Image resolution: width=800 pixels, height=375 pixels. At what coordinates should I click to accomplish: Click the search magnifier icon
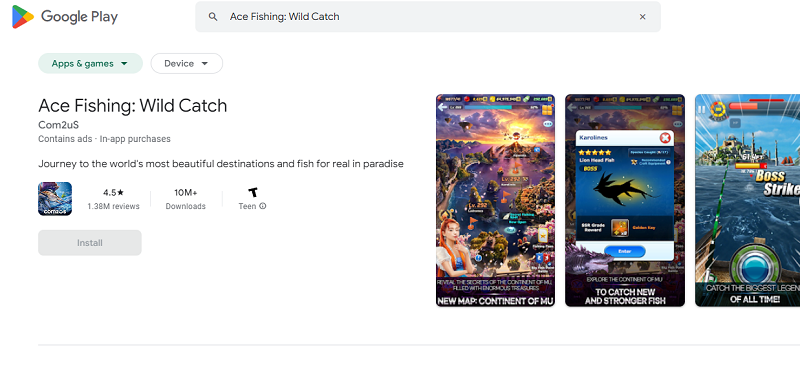click(x=213, y=16)
